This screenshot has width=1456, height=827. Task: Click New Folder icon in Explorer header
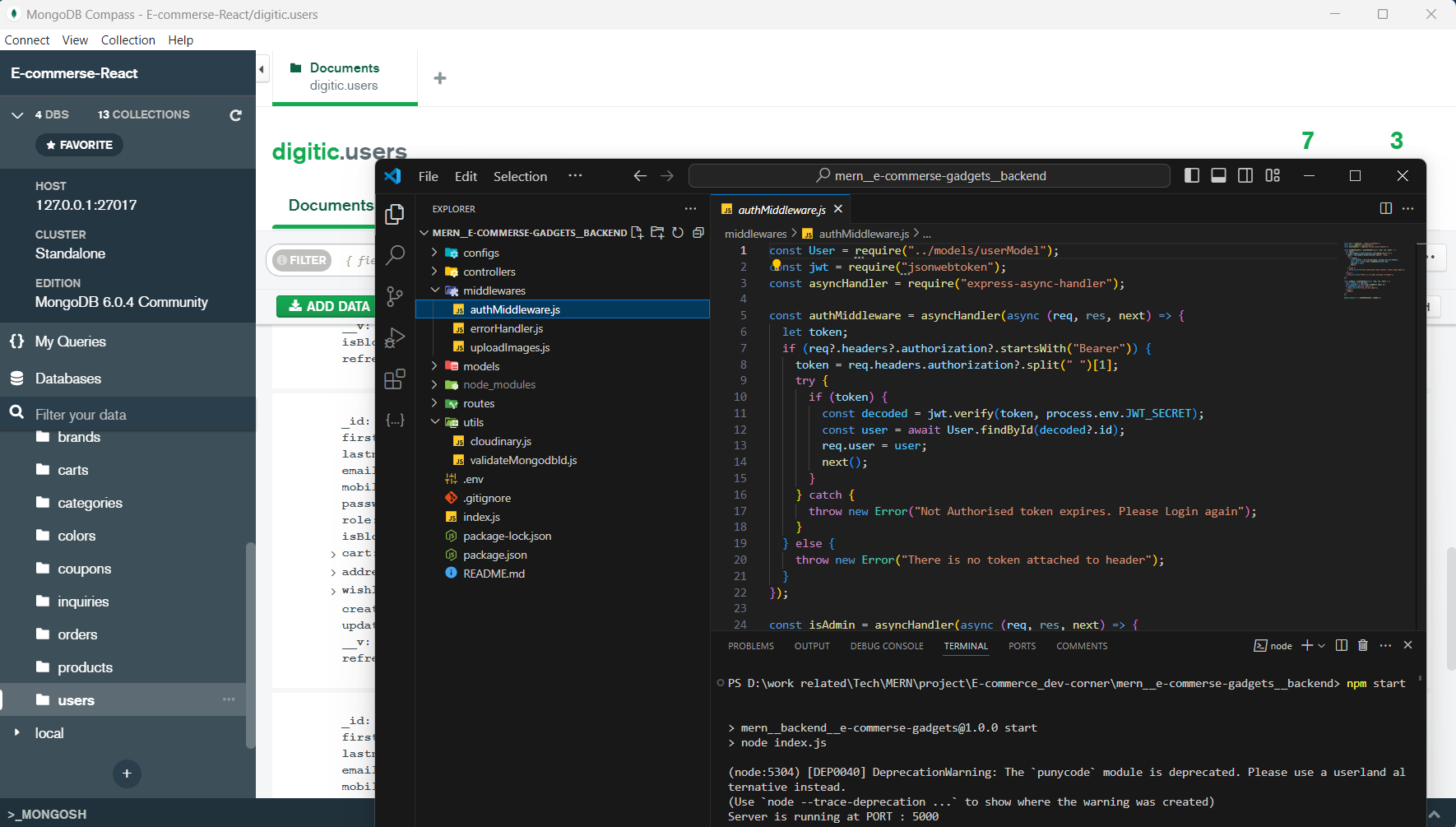657,233
